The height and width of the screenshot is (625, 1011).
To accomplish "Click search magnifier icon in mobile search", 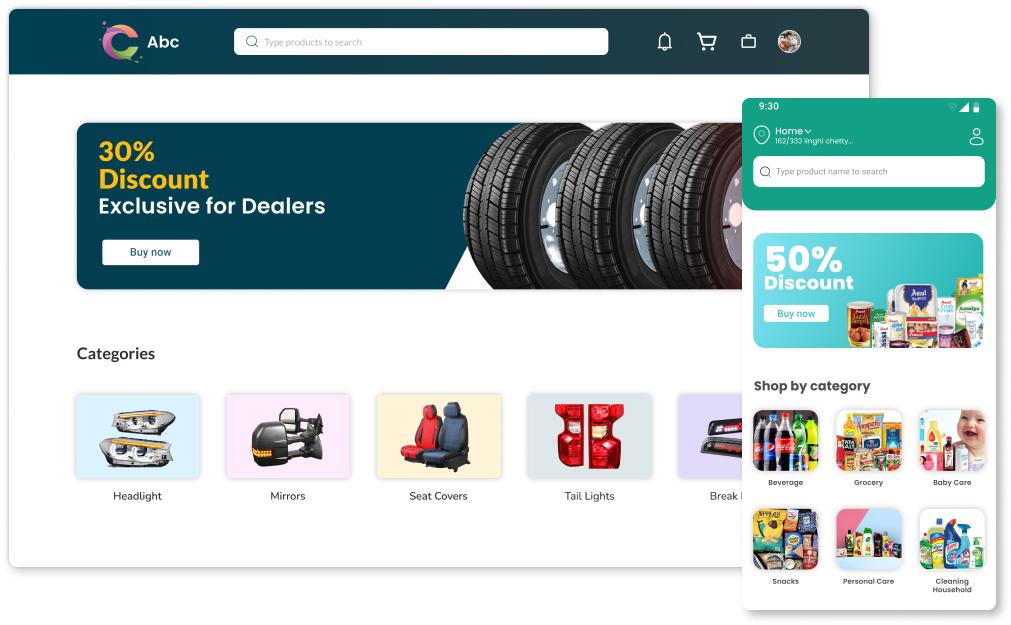I will (765, 172).
